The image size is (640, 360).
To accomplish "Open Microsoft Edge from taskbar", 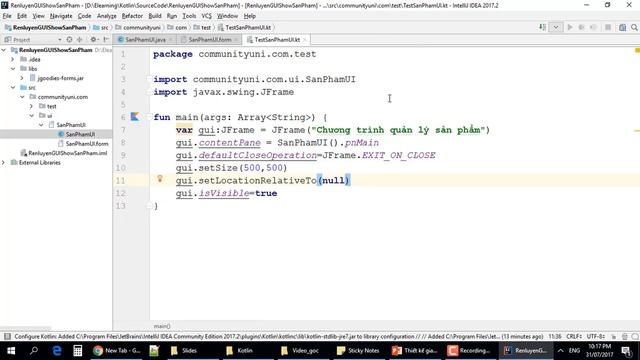I will 57,351.
